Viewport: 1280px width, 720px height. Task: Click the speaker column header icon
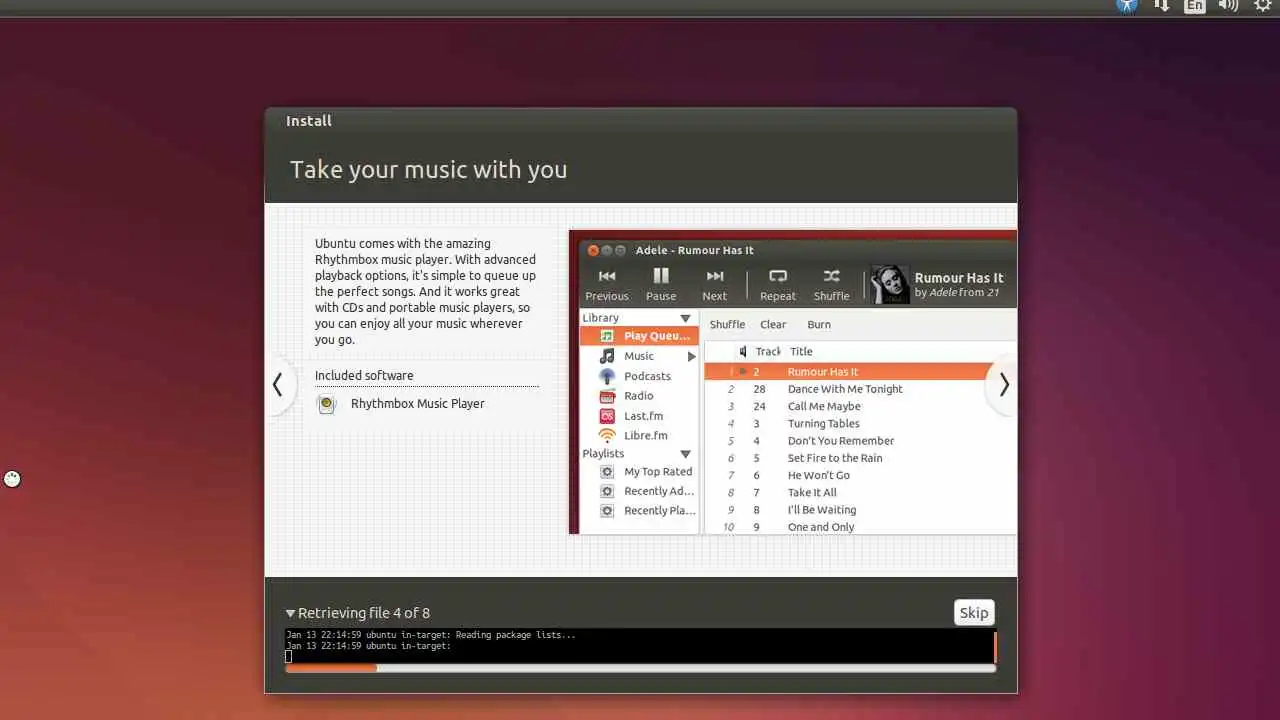[743, 352]
